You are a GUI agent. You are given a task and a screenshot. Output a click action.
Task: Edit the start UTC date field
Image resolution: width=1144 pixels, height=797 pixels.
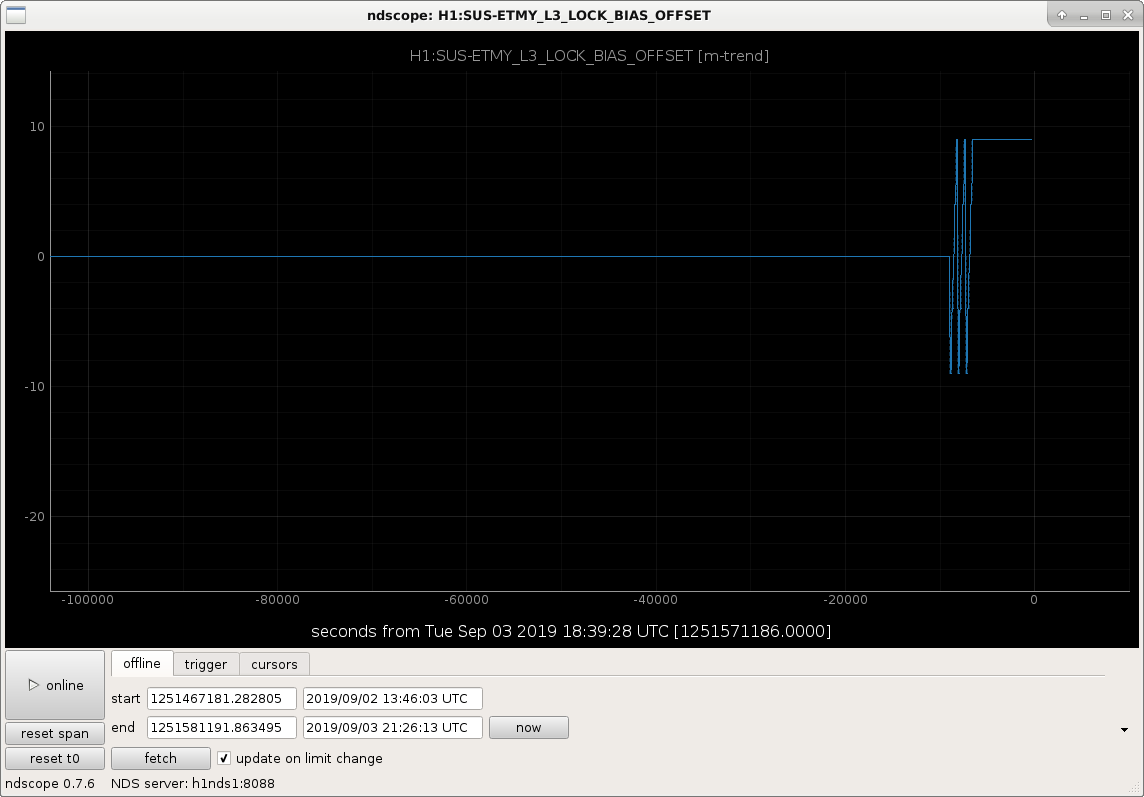click(393, 698)
